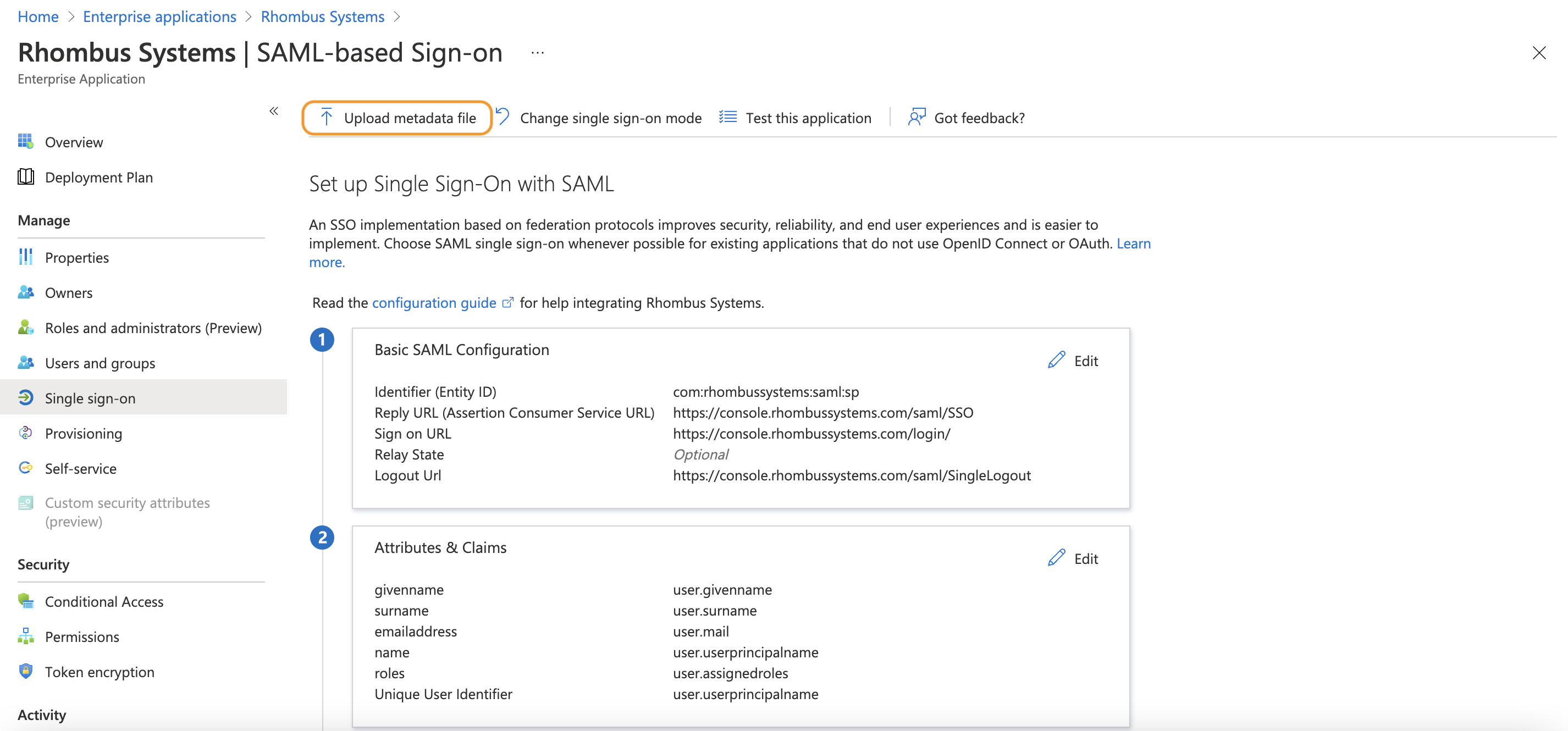
Task: Select Single sign-on in sidebar
Action: 143,397
